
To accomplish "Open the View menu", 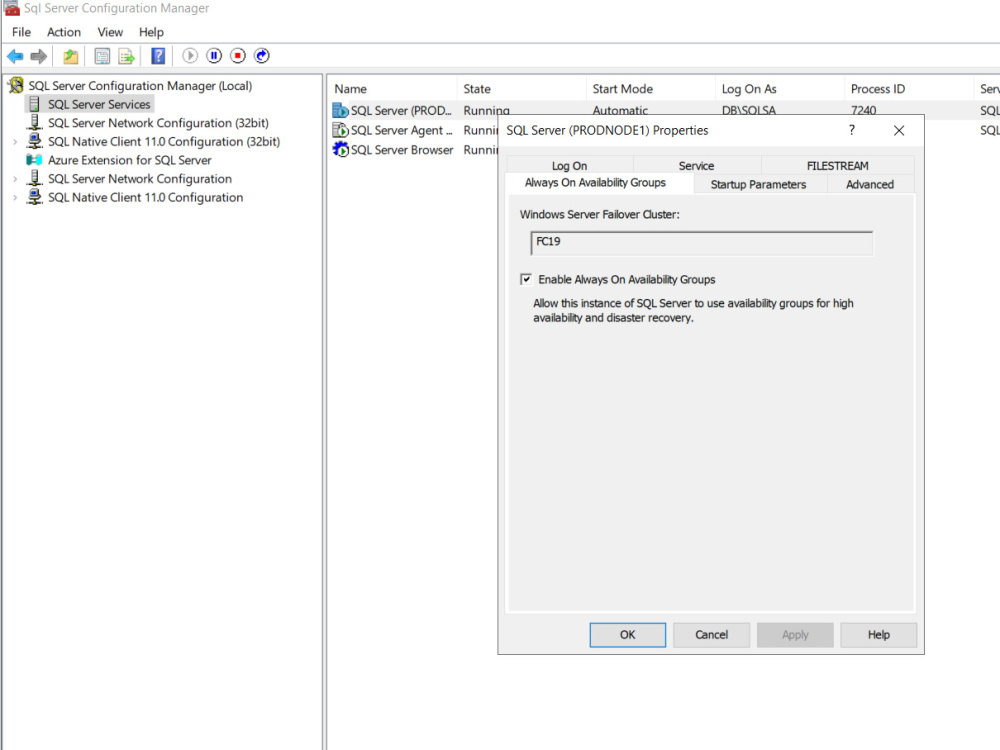I will 110,32.
